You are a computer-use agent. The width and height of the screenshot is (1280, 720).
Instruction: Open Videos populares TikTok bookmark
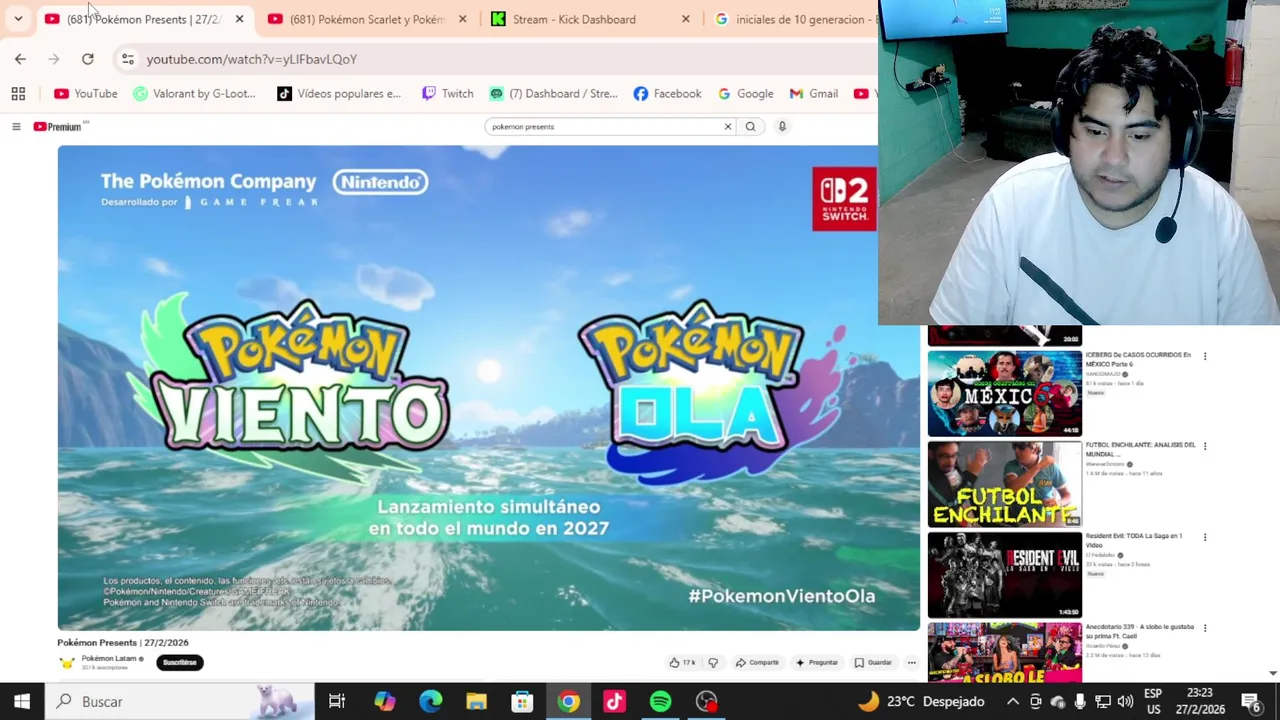pyautogui.click(x=339, y=93)
